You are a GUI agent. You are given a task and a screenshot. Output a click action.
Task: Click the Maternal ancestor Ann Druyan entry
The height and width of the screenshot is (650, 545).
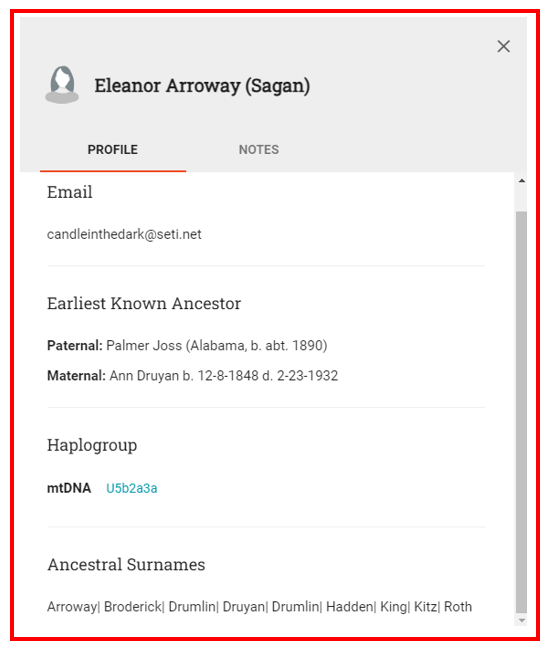(x=192, y=376)
